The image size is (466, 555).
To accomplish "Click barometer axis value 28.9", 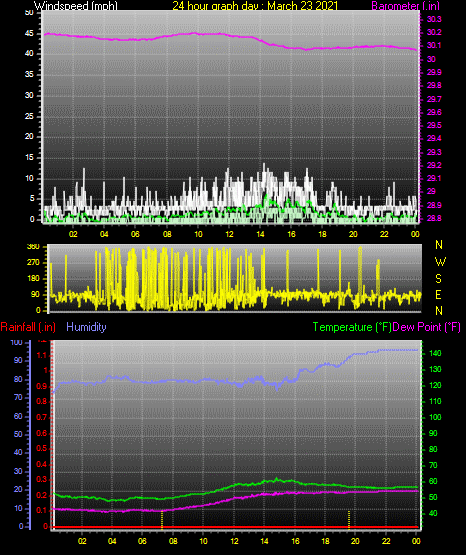I will pyautogui.click(x=434, y=205).
